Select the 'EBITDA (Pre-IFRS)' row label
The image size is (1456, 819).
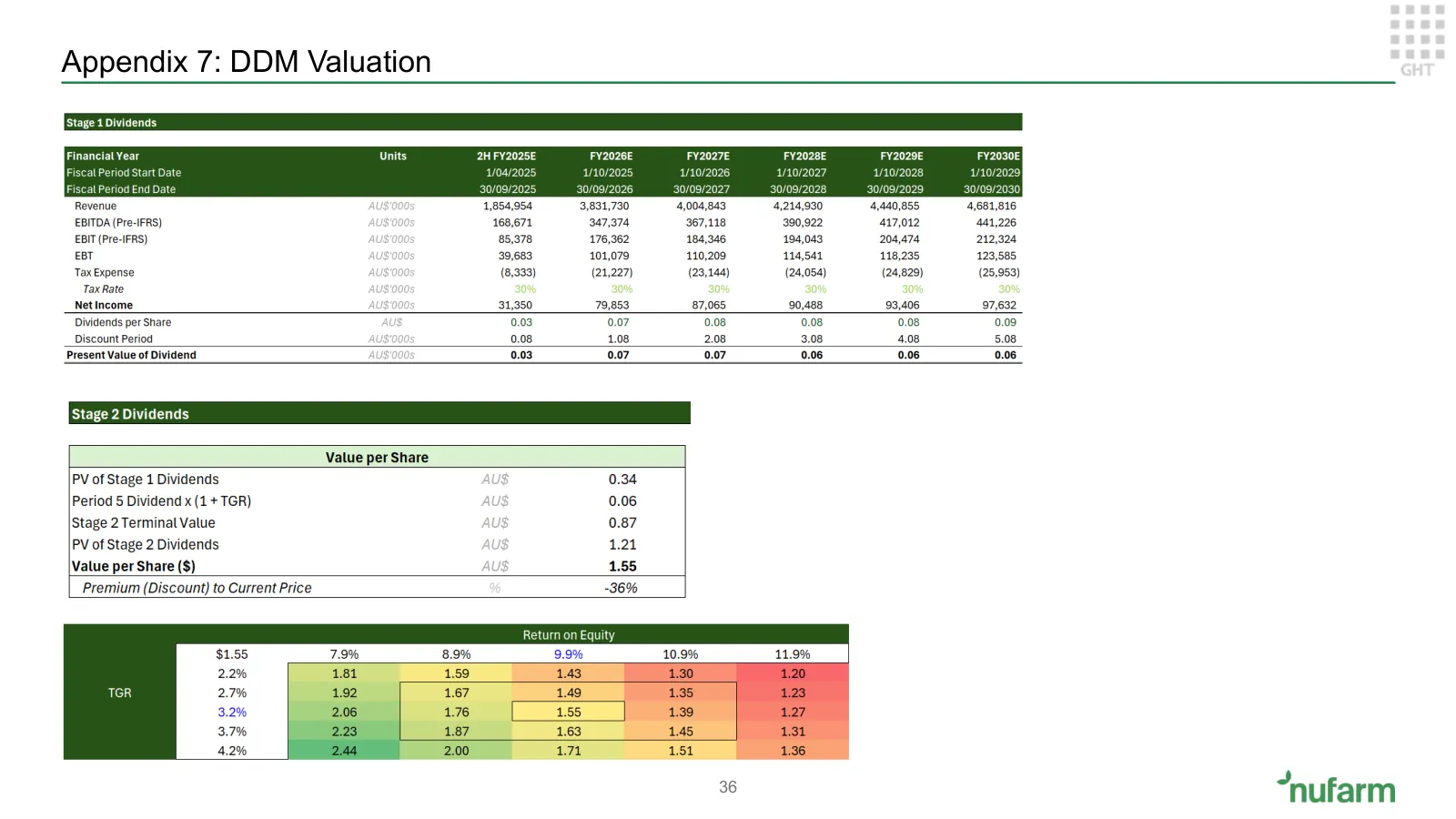pos(118,223)
